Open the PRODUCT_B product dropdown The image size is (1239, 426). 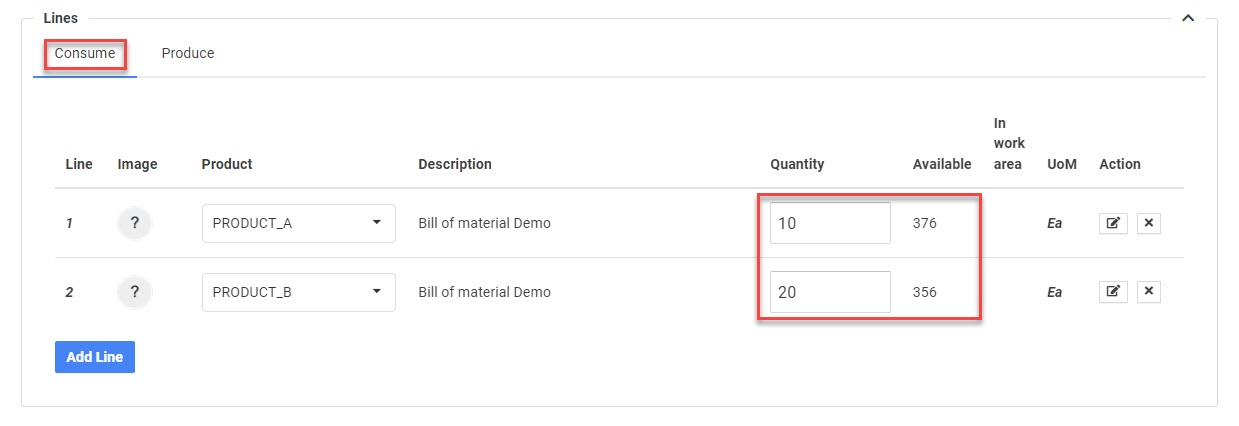coord(298,292)
